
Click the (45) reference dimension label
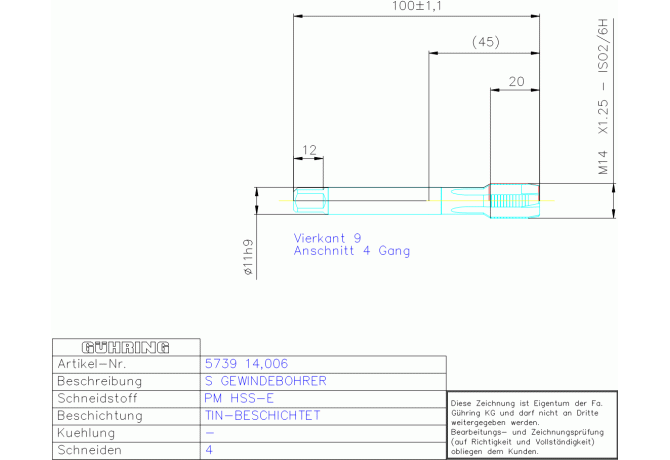pos(485,42)
